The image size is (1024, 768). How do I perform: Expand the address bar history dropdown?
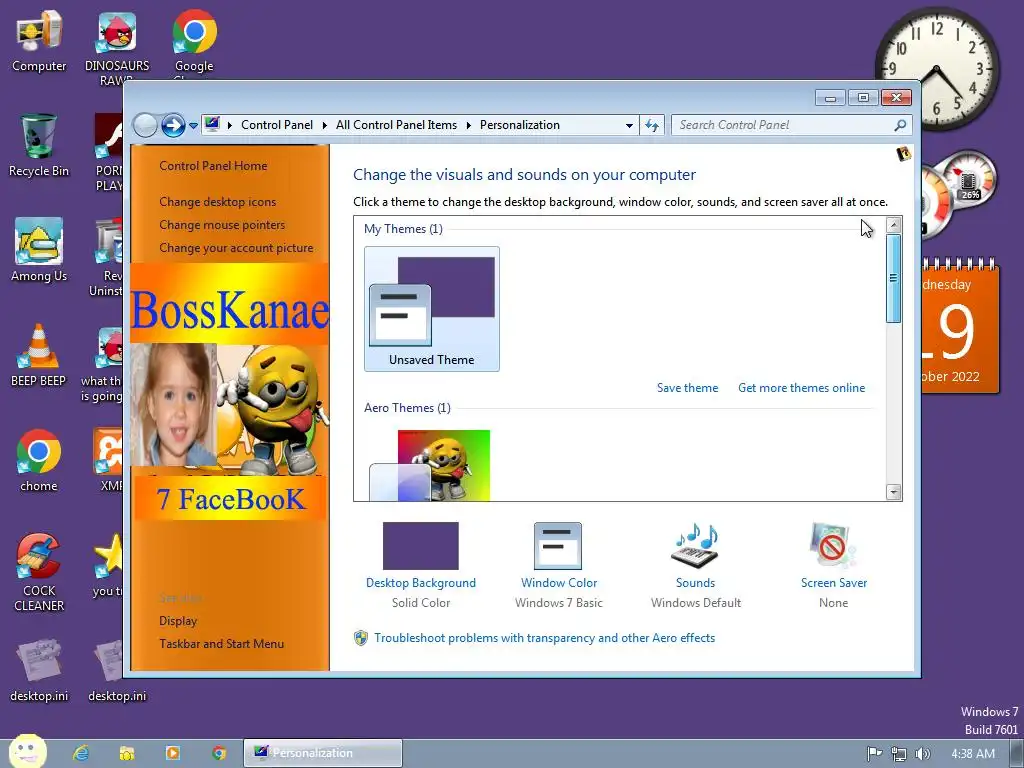(629, 125)
